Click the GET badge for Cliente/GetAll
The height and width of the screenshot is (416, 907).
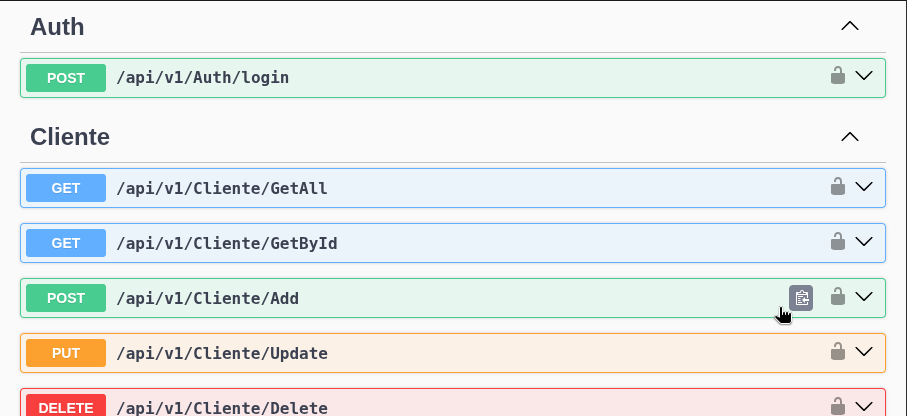[66, 188]
